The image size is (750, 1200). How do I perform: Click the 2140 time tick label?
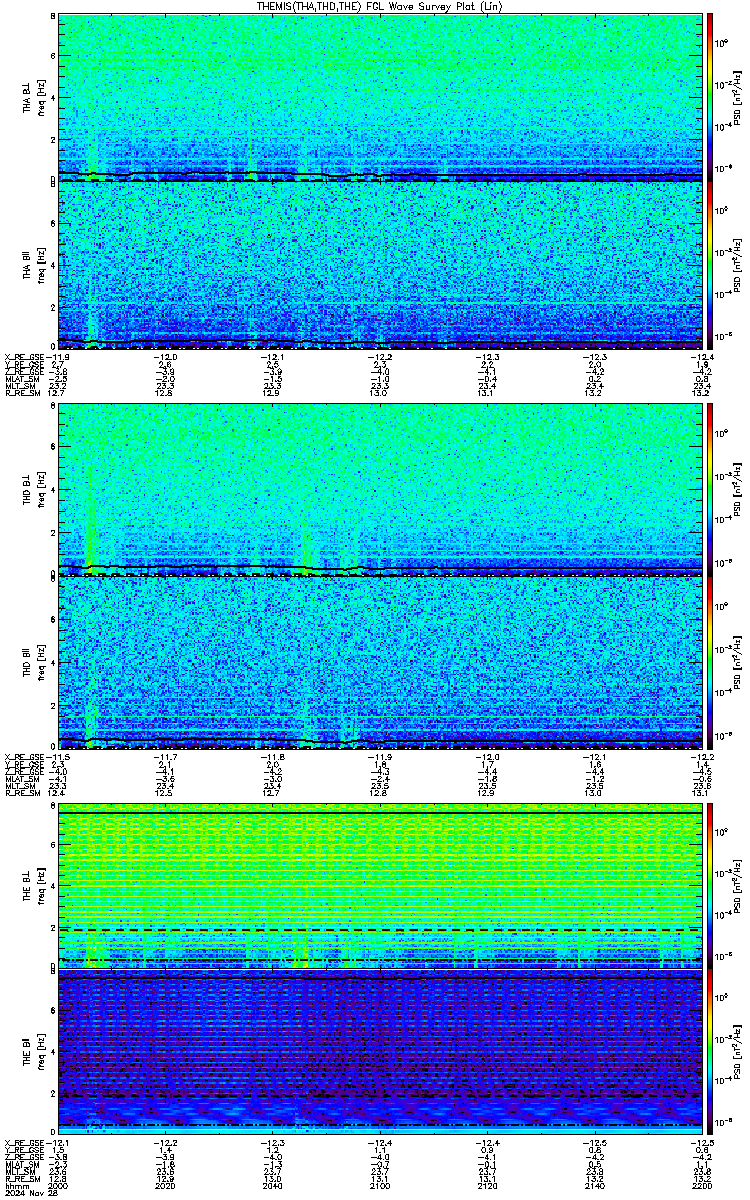click(595, 1186)
